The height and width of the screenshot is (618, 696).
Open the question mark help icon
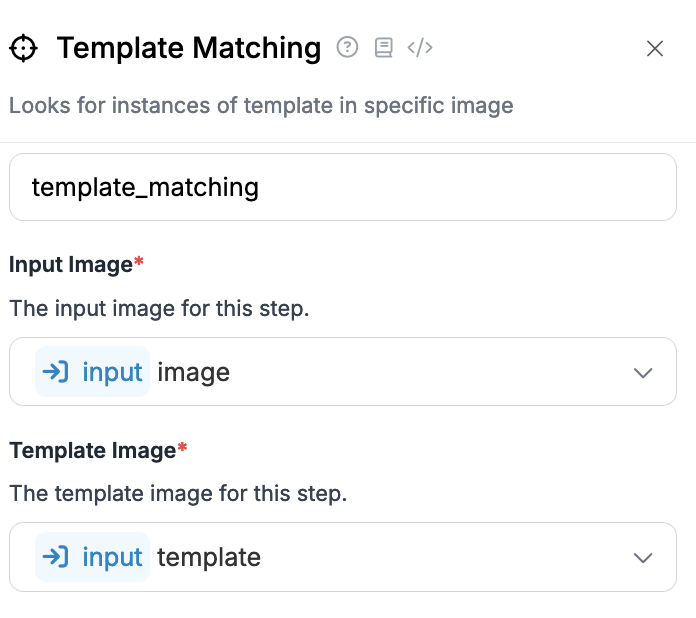[x=347, y=48]
